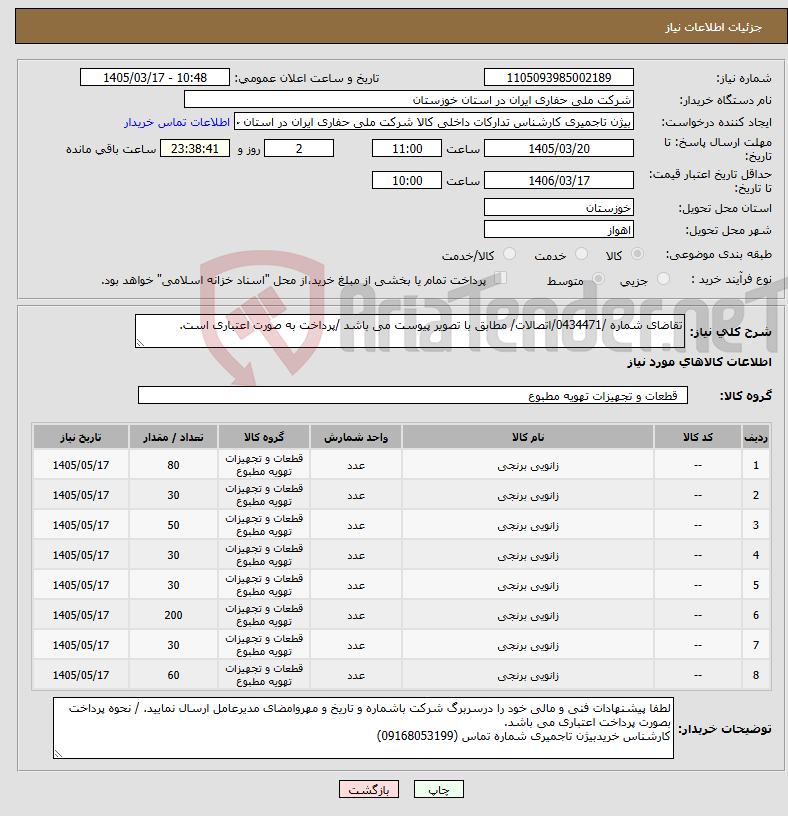Screen dimensions: 788x816
Task: Click quantity 60 in row 8
Action: [173, 674]
